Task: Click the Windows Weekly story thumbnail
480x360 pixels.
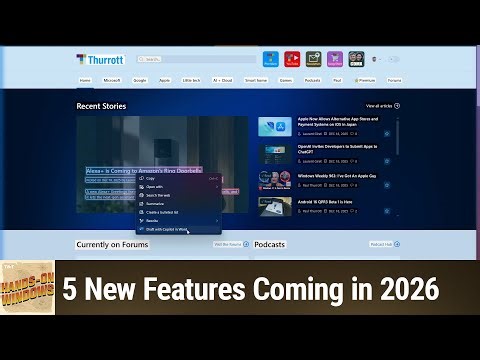Action: click(275, 180)
